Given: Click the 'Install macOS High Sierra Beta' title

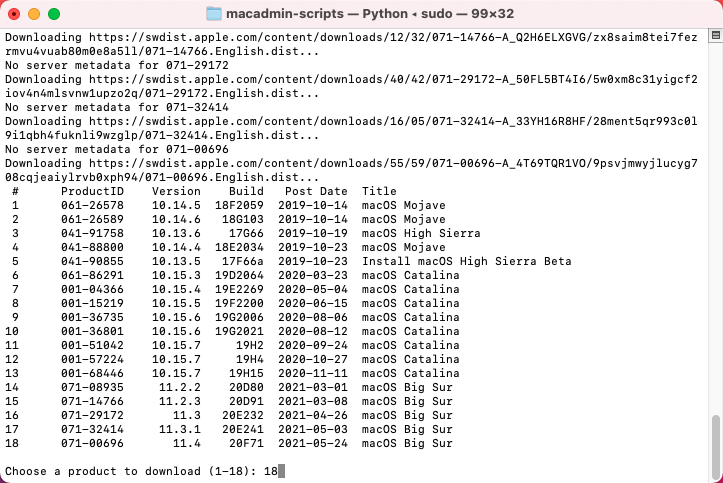Looking at the screenshot, I should pyautogui.click(x=467, y=261).
